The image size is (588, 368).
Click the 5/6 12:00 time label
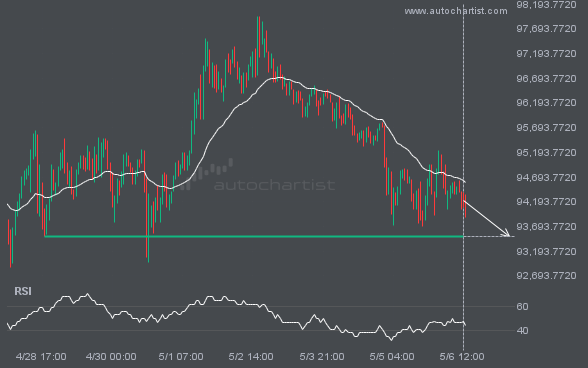[x=462, y=356]
